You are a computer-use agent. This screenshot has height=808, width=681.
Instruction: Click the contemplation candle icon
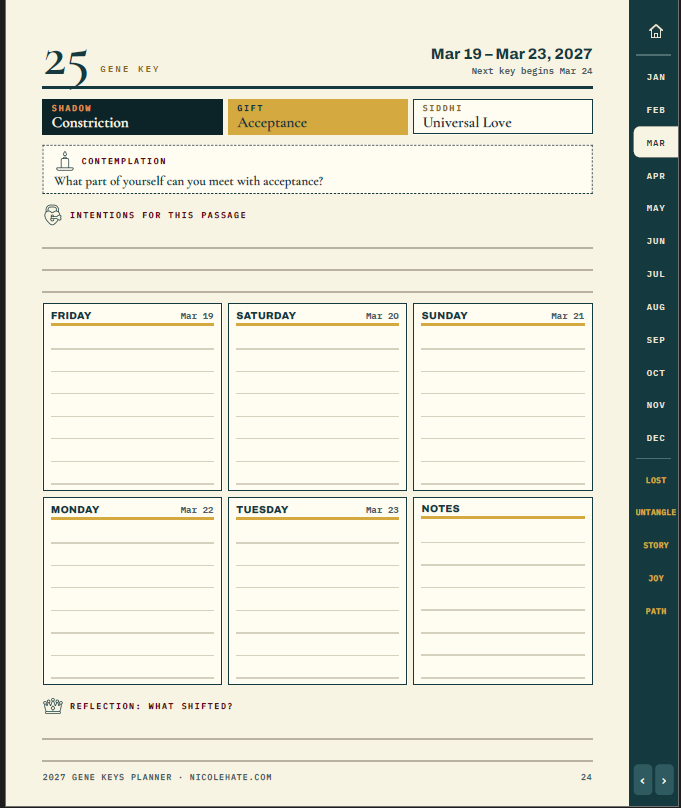coord(65,161)
